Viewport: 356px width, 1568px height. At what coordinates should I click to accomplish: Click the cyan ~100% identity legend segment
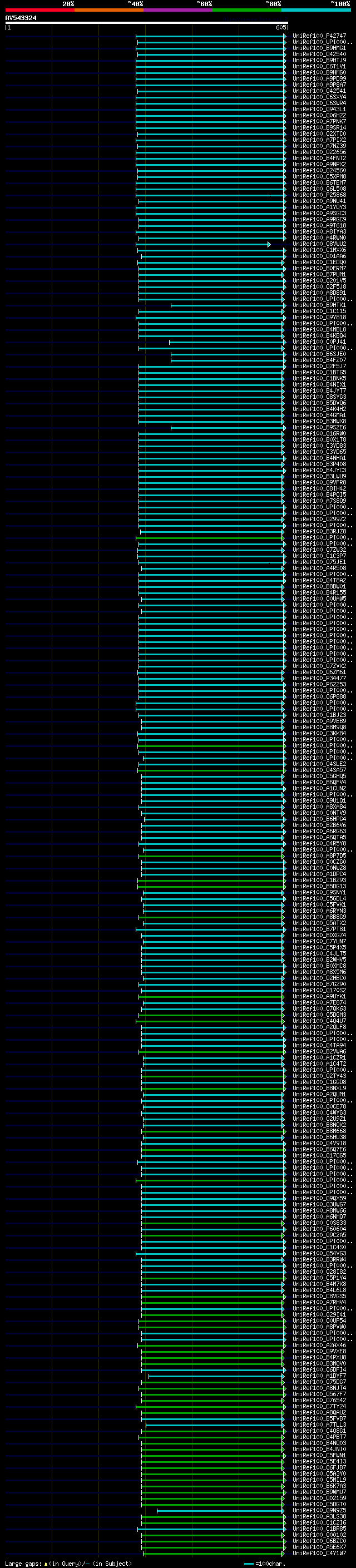point(317,10)
